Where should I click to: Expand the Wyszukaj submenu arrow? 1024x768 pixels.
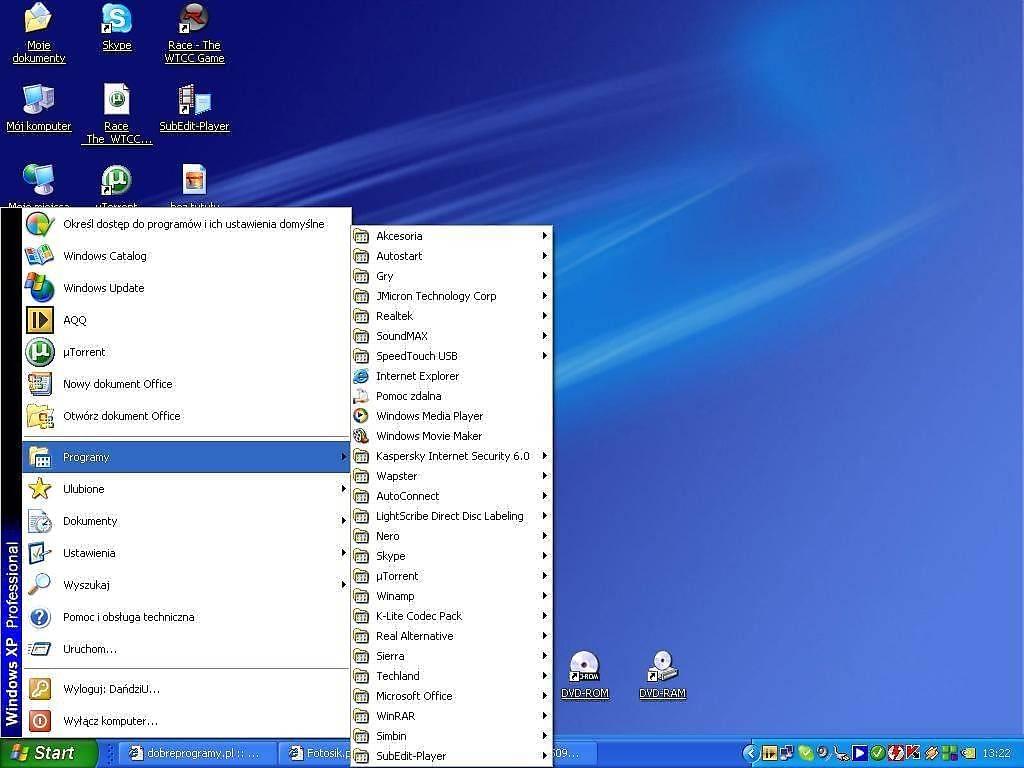[344, 584]
